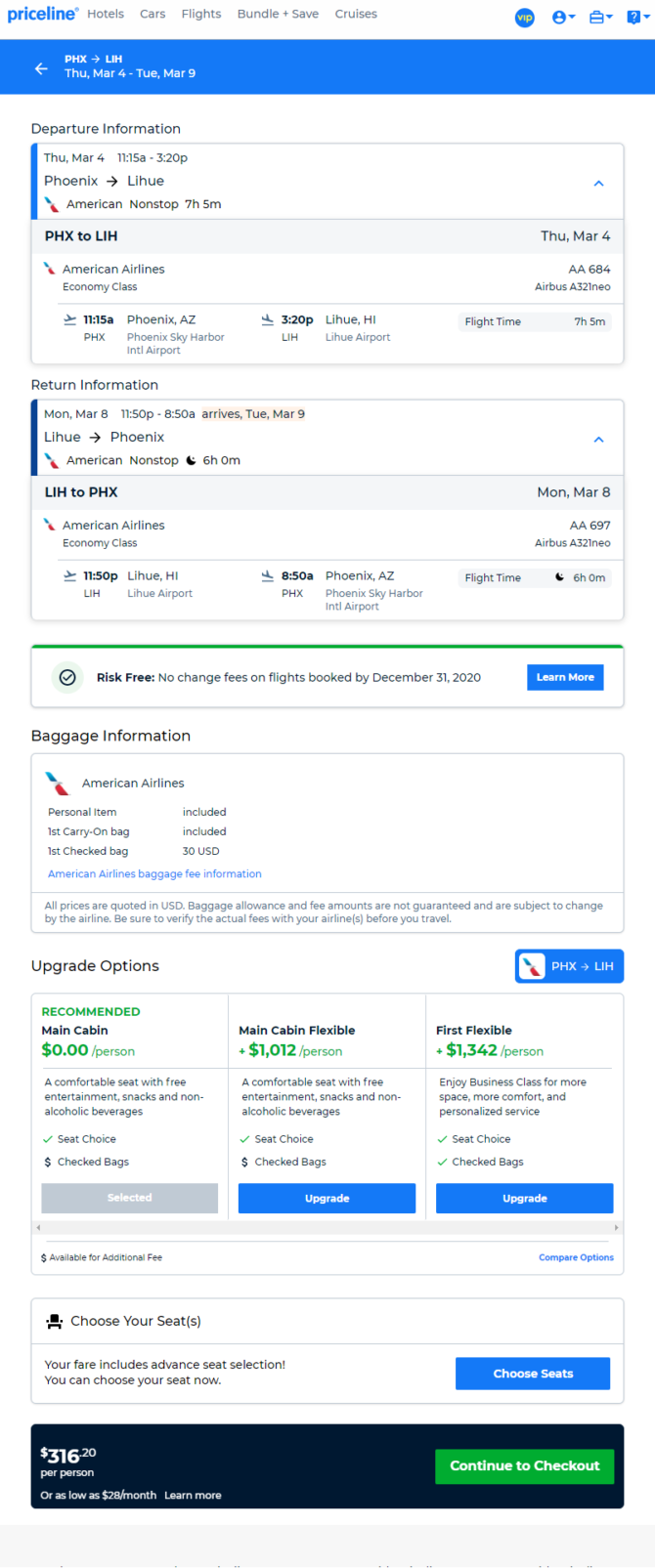The height and width of the screenshot is (1568, 655).
Task: Open the user account profile icon
Action: coord(563,18)
